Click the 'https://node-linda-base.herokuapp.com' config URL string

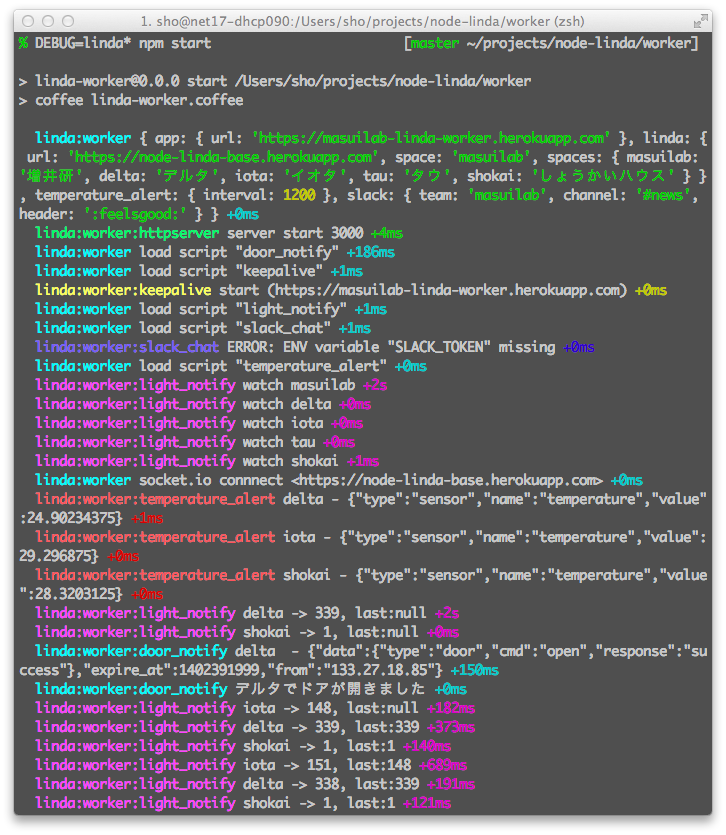coord(223,157)
